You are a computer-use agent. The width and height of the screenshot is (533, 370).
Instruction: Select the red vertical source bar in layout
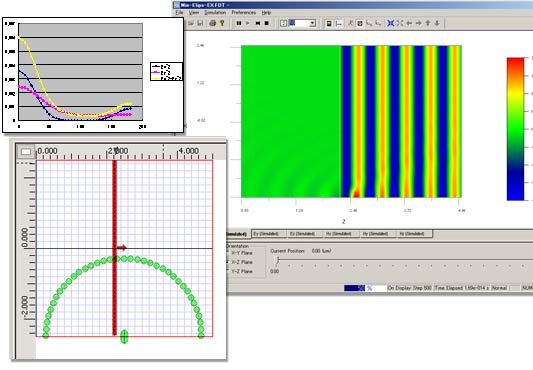pyautogui.click(x=115, y=248)
